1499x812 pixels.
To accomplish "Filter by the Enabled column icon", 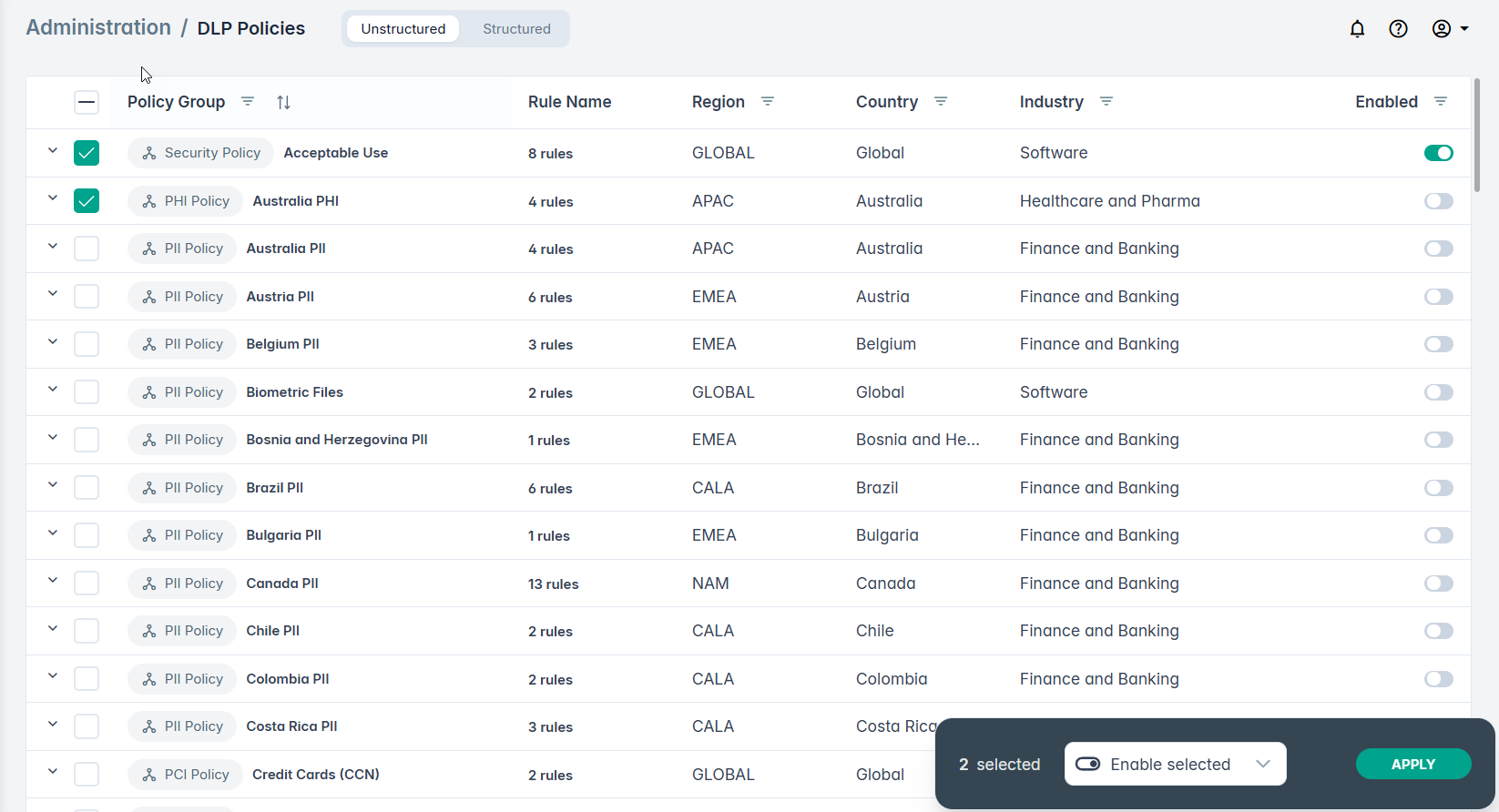I will pyautogui.click(x=1441, y=102).
